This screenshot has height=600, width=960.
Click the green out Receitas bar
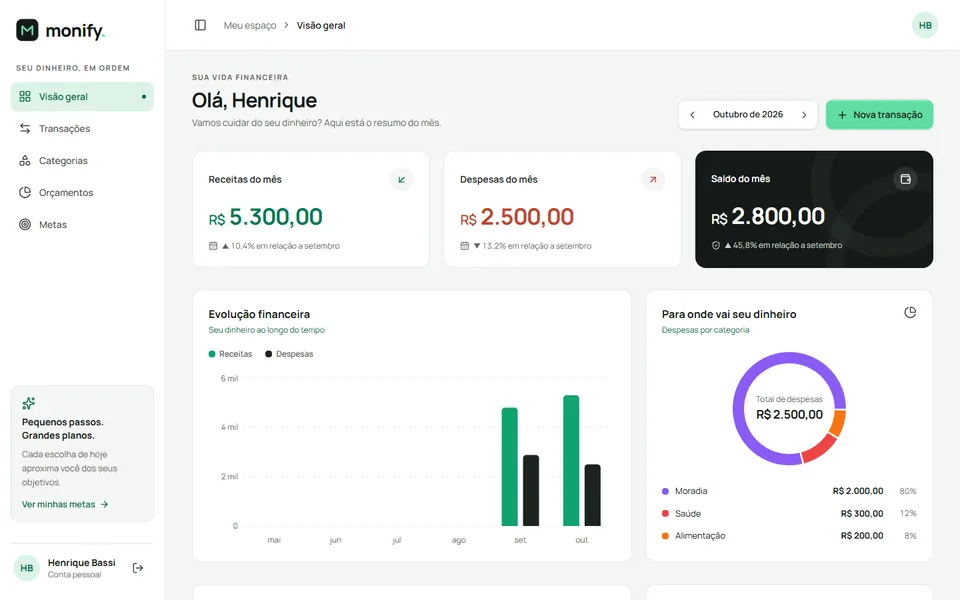[571, 460]
